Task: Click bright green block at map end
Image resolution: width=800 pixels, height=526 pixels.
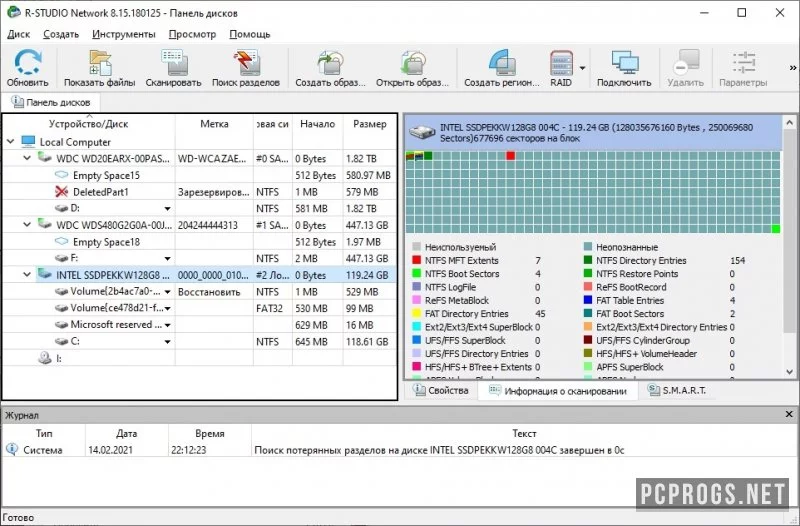Action: (x=776, y=229)
